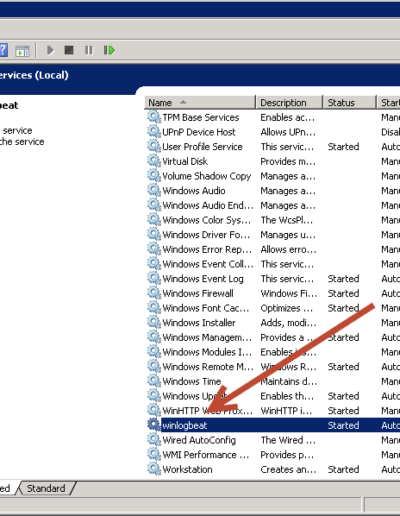The image size is (400, 516).
Task: Switch to the Standard tab
Action: point(46,488)
